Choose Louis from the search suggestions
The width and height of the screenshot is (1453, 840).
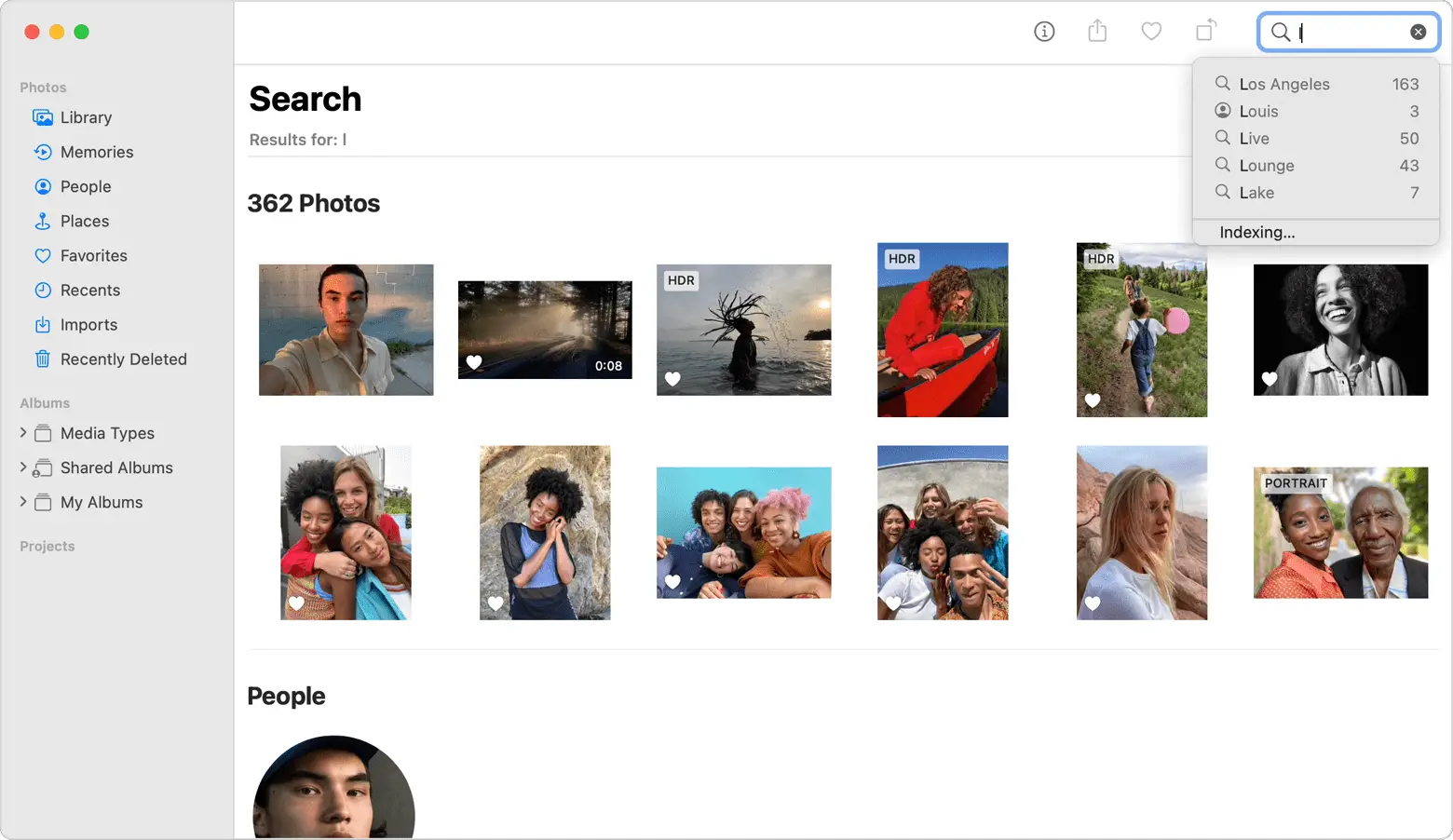click(x=1259, y=111)
